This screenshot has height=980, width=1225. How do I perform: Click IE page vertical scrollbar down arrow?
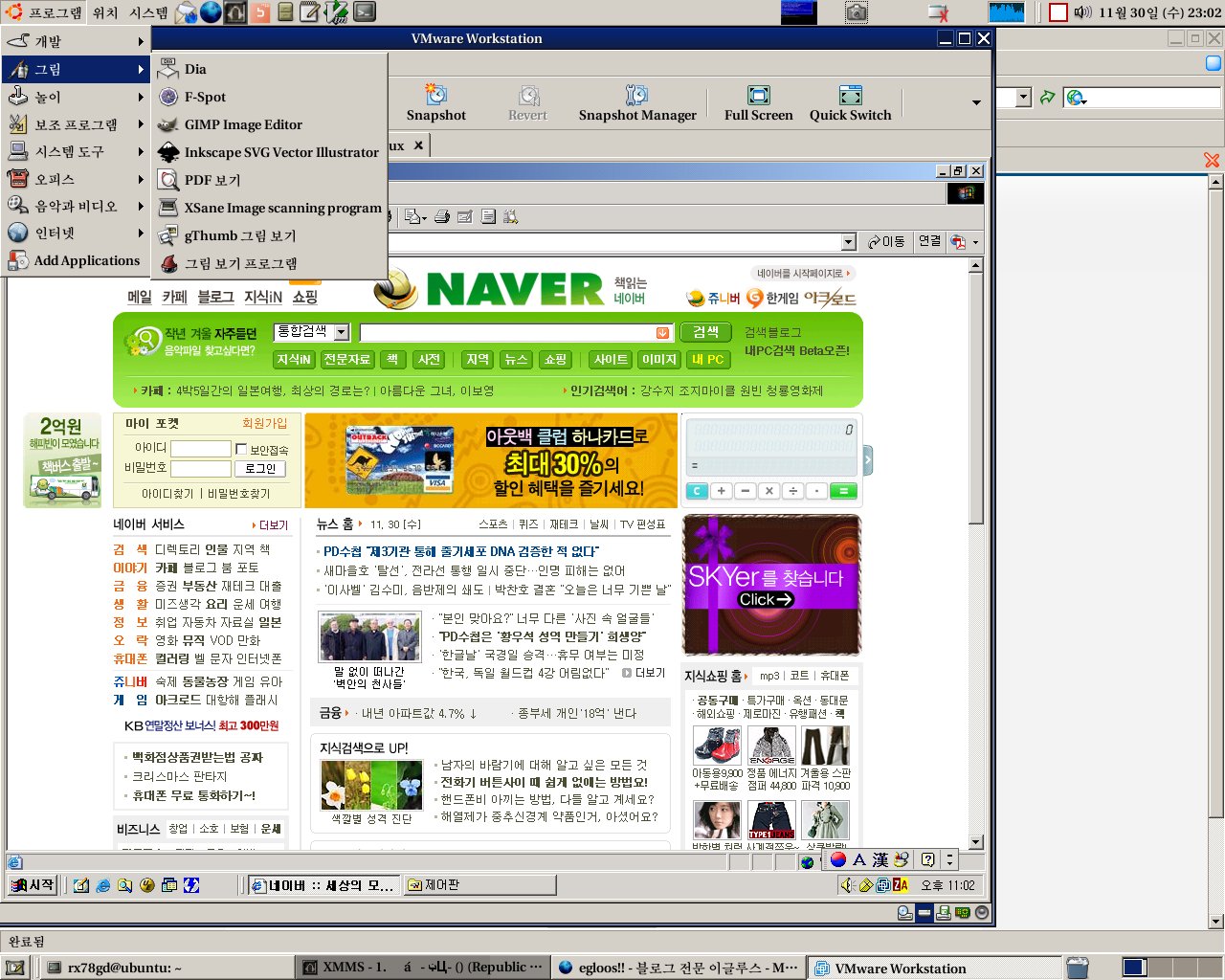point(976,842)
